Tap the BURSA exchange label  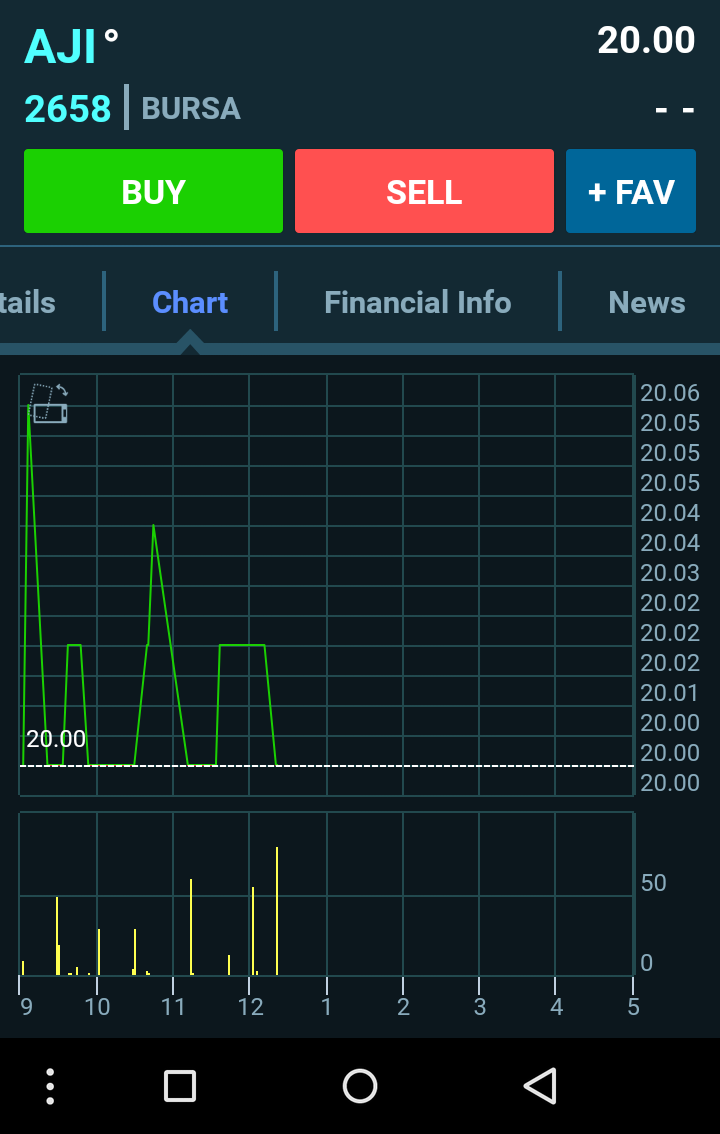click(x=191, y=108)
